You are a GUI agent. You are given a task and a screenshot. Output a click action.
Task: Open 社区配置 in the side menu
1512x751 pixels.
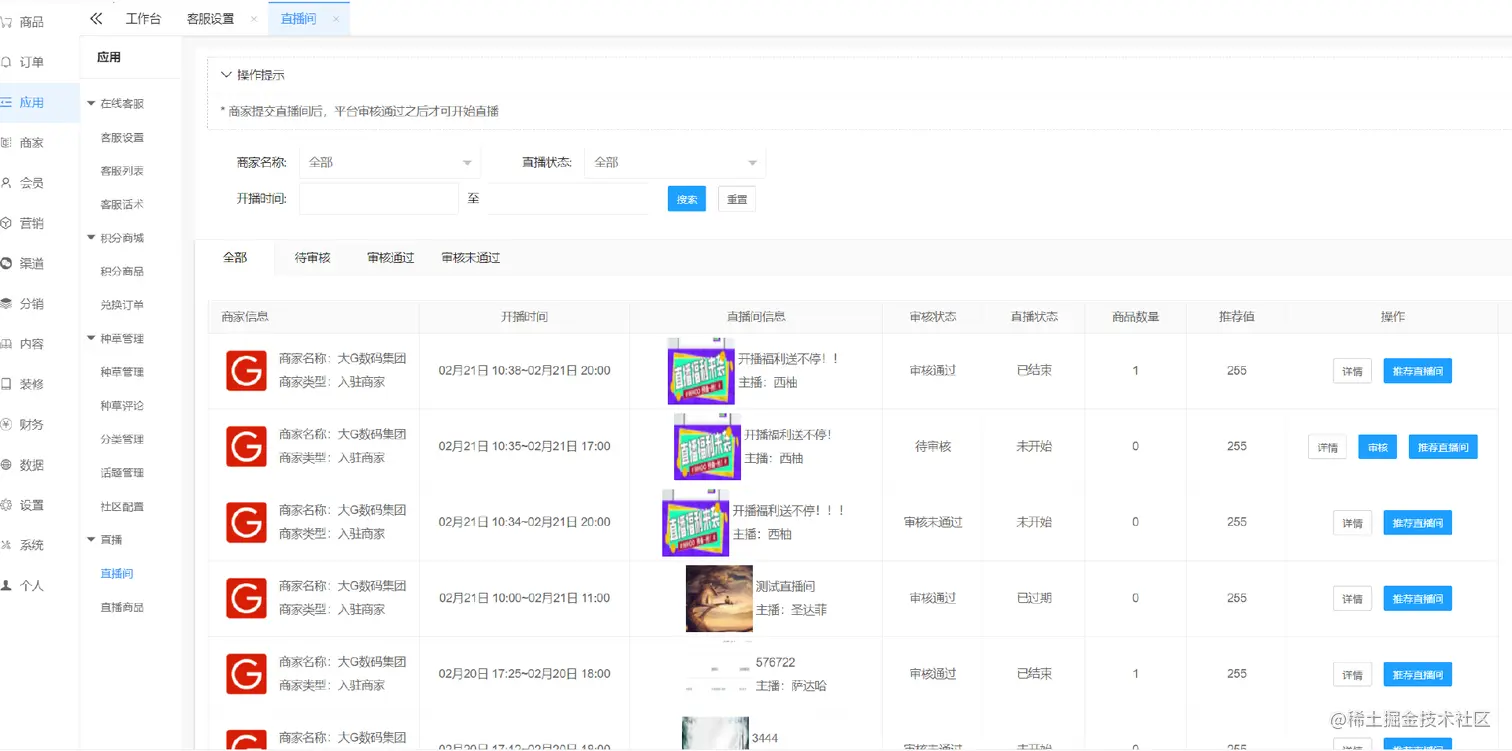pyautogui.click(x=122, y=506)
